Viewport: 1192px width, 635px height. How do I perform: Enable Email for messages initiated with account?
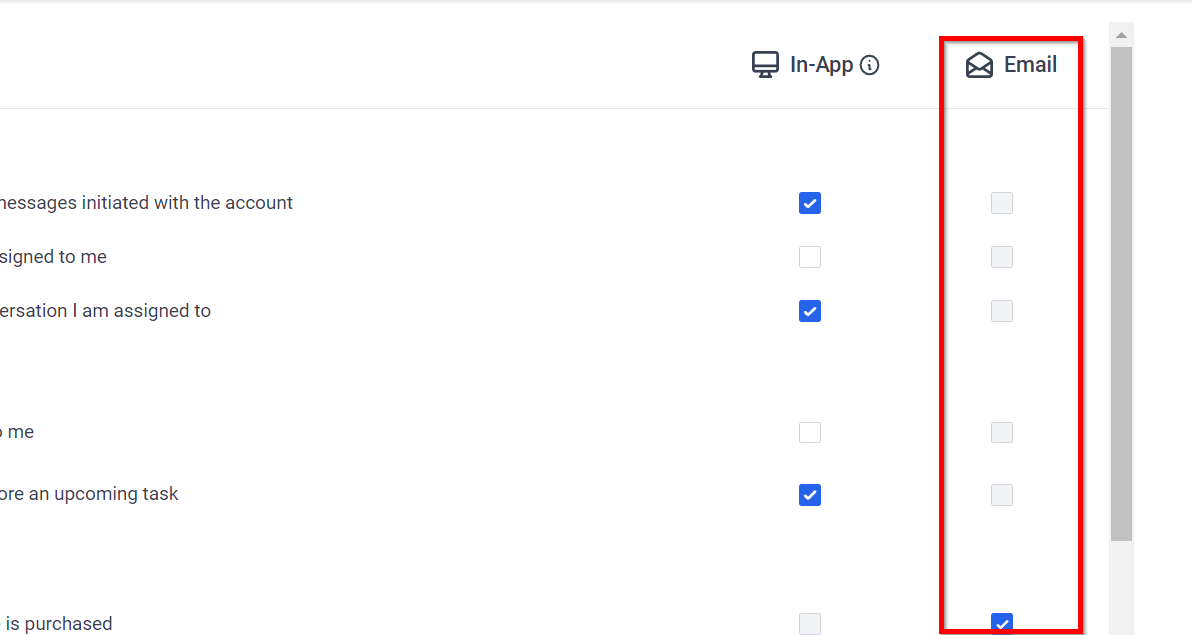(1002, 203)
